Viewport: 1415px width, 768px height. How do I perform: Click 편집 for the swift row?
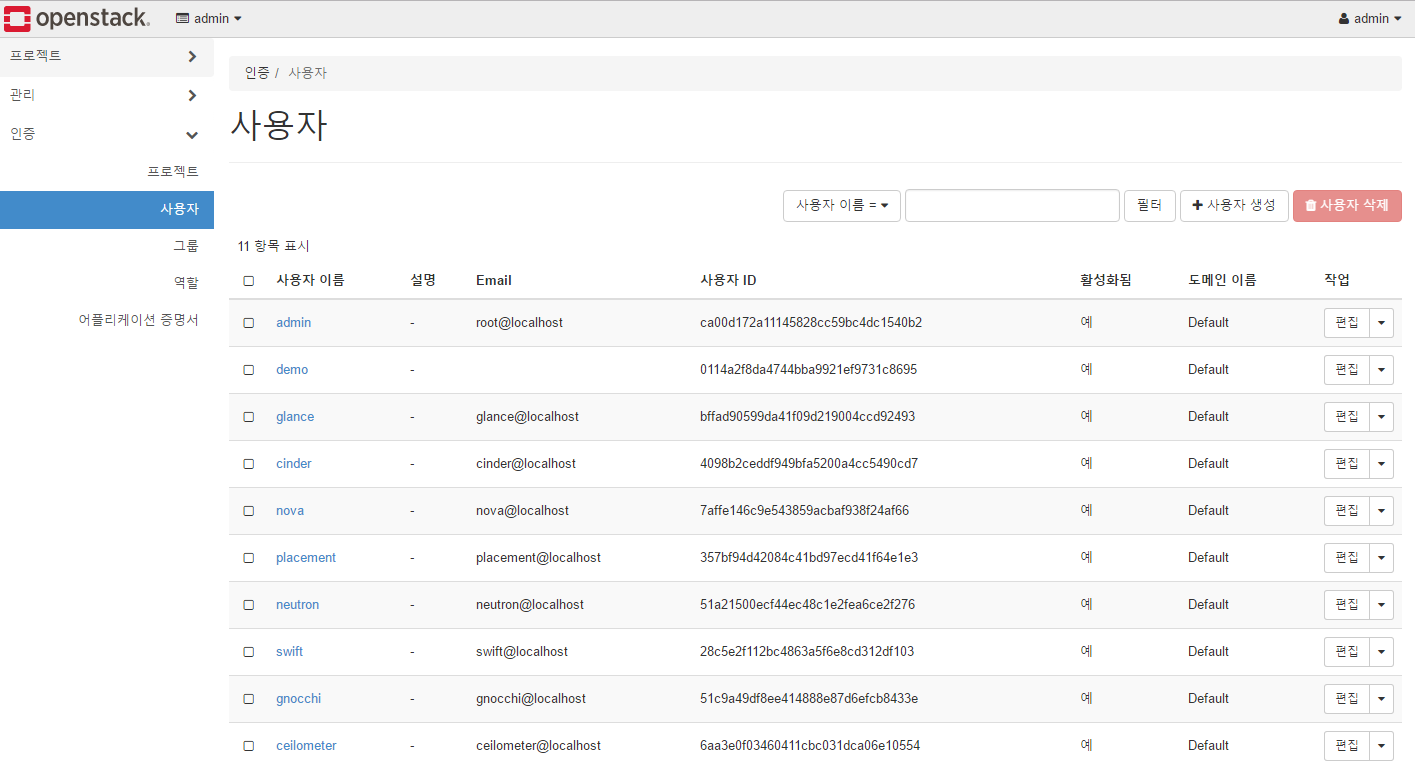(x=1346, y=652)
